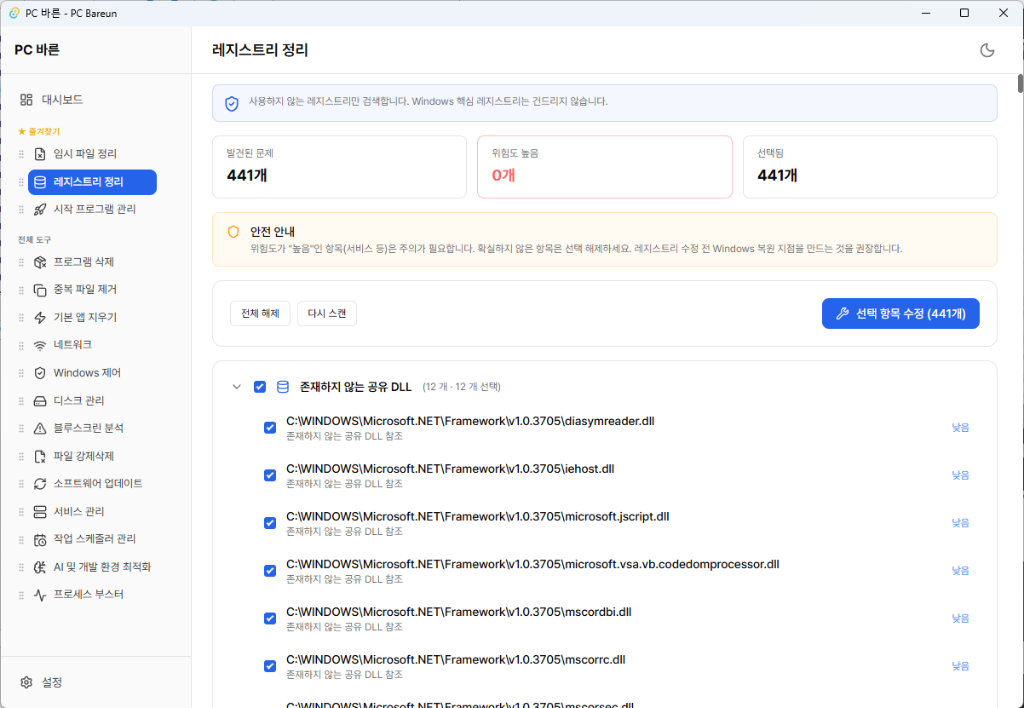This screenshot has height=708, width=1024.
Task: Click the program uninstall box icon
Action: pyautogui.click(x=40, y=262)
